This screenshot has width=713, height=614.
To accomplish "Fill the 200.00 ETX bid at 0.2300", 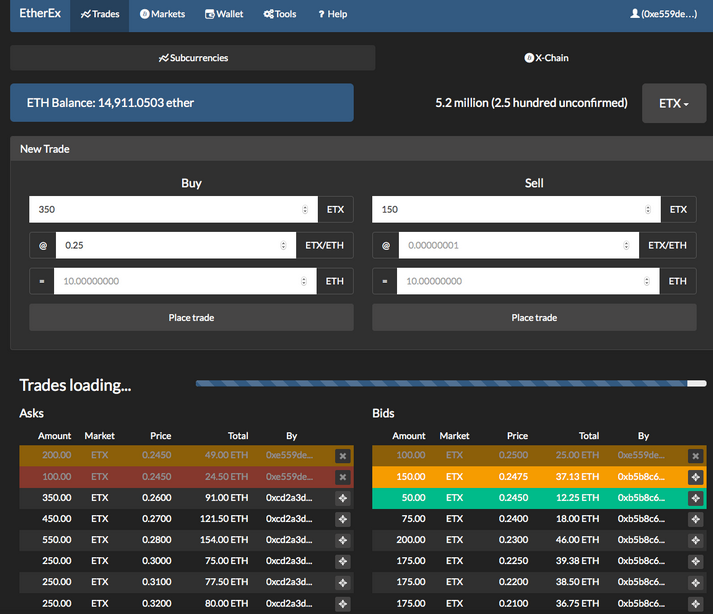I will point(696,540).
